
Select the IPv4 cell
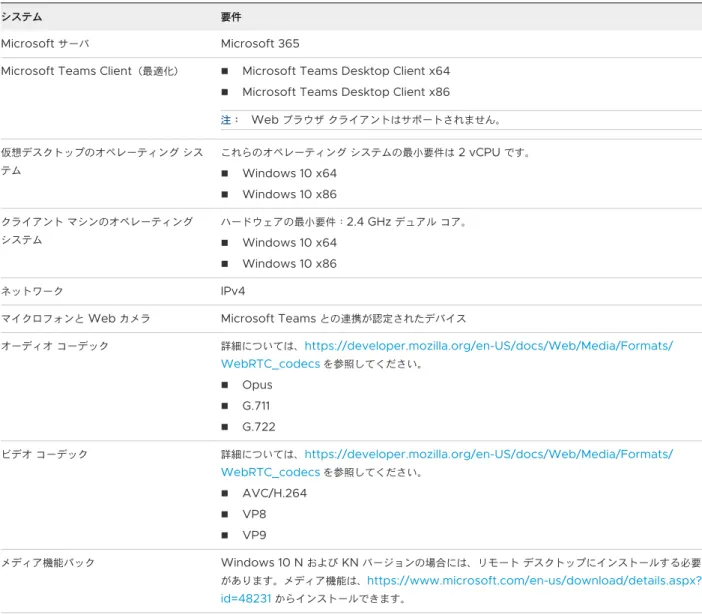coord(233,291)
